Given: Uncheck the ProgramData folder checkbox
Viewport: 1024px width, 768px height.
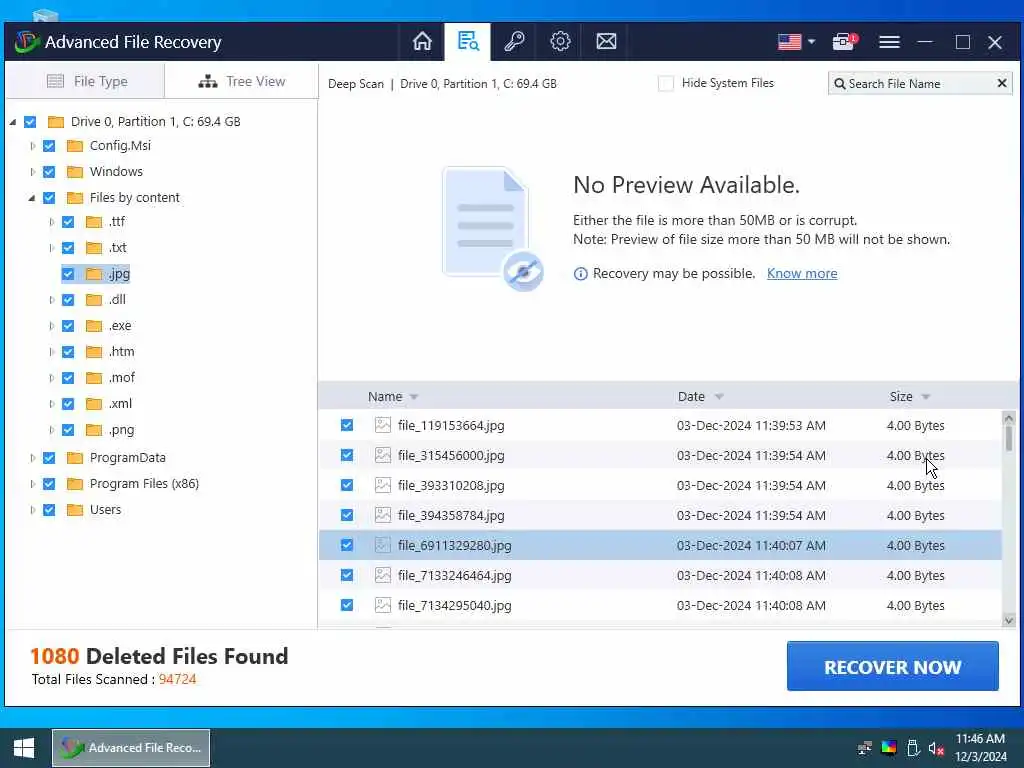Looking at the screenshot, I should coord(49,458).
